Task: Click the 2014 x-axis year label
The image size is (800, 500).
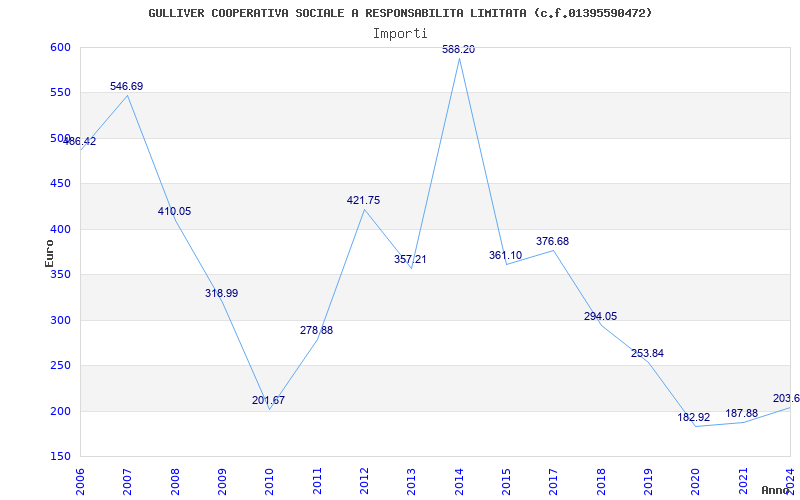Action: [x=459, y=481]
